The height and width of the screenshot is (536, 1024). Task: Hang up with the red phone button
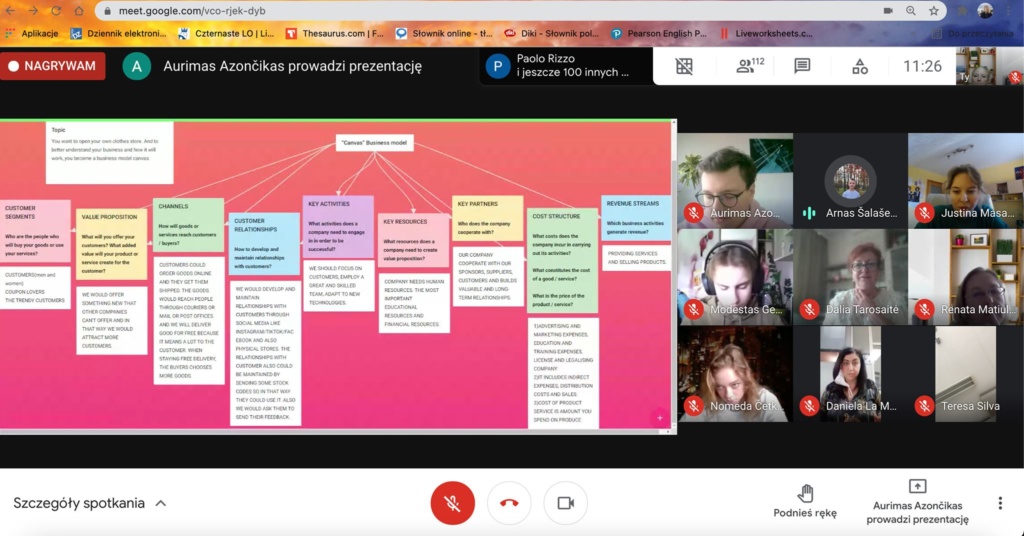[509, 503]
